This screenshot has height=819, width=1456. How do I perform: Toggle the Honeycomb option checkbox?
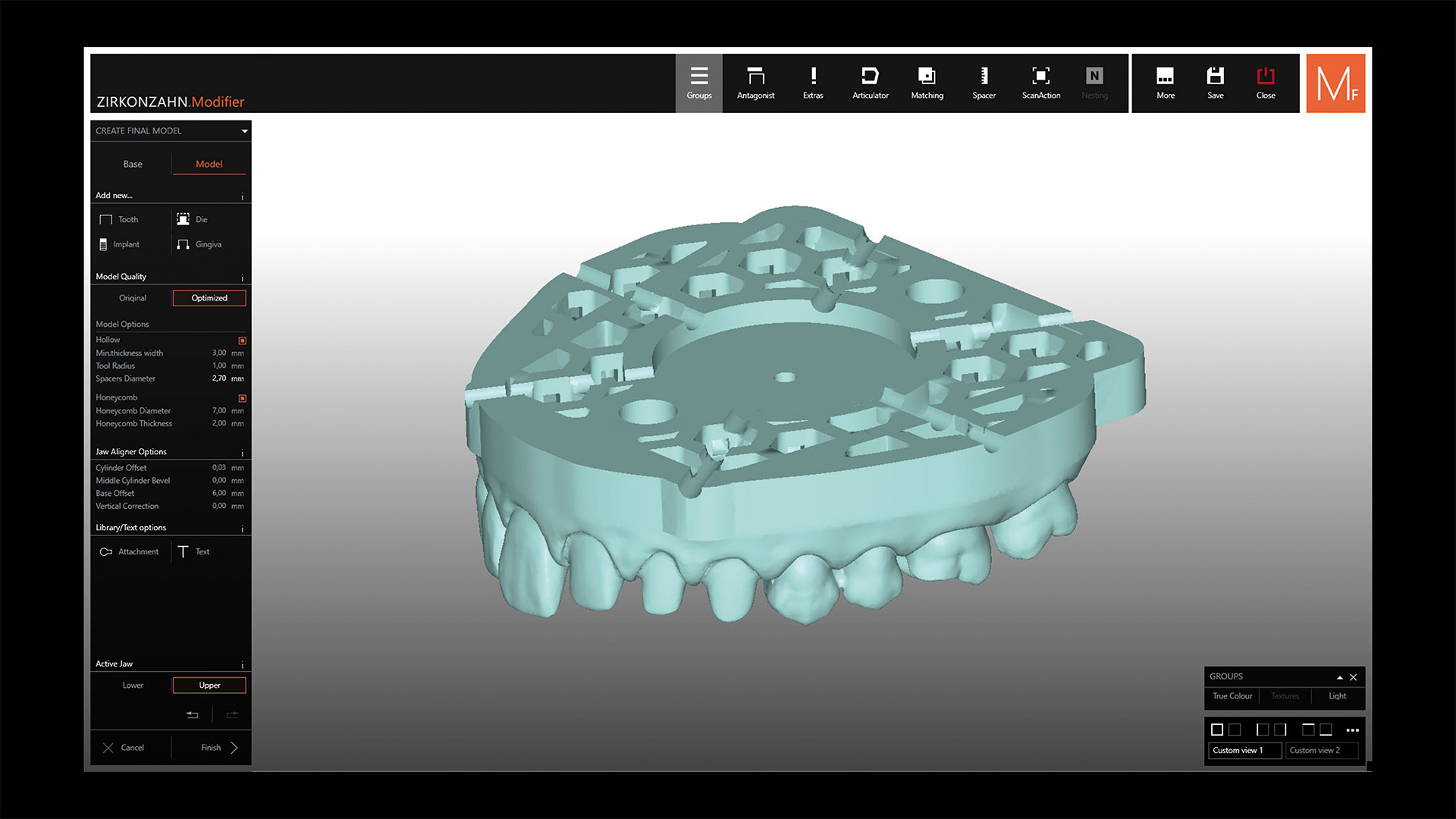point(243,398)
